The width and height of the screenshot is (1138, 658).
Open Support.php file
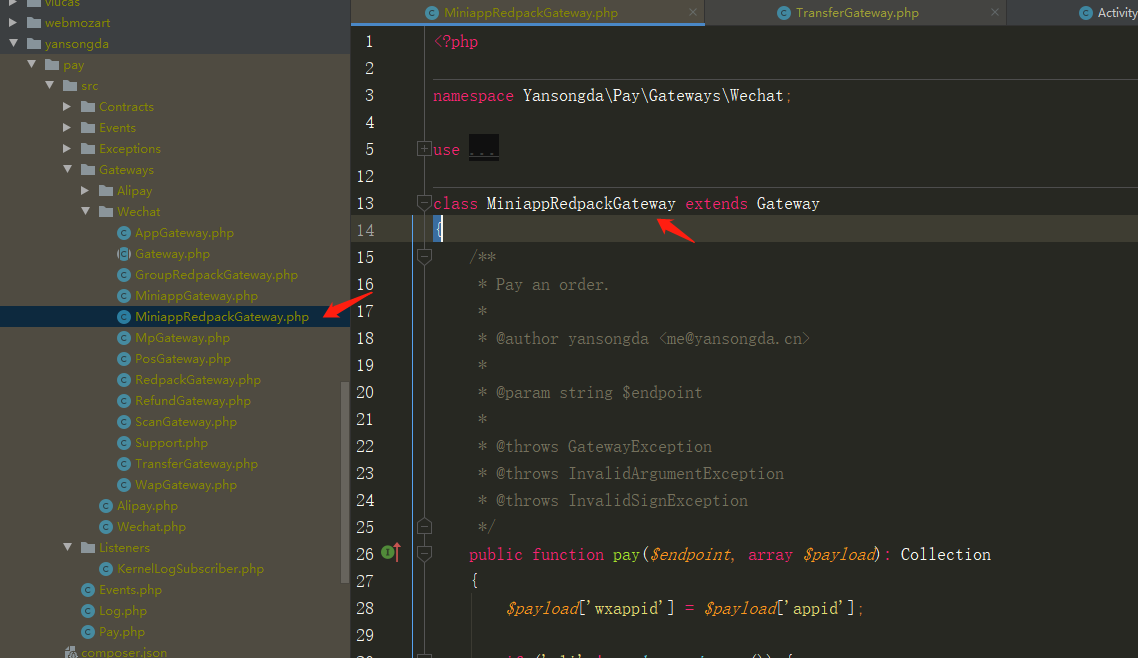click(171, 443)
